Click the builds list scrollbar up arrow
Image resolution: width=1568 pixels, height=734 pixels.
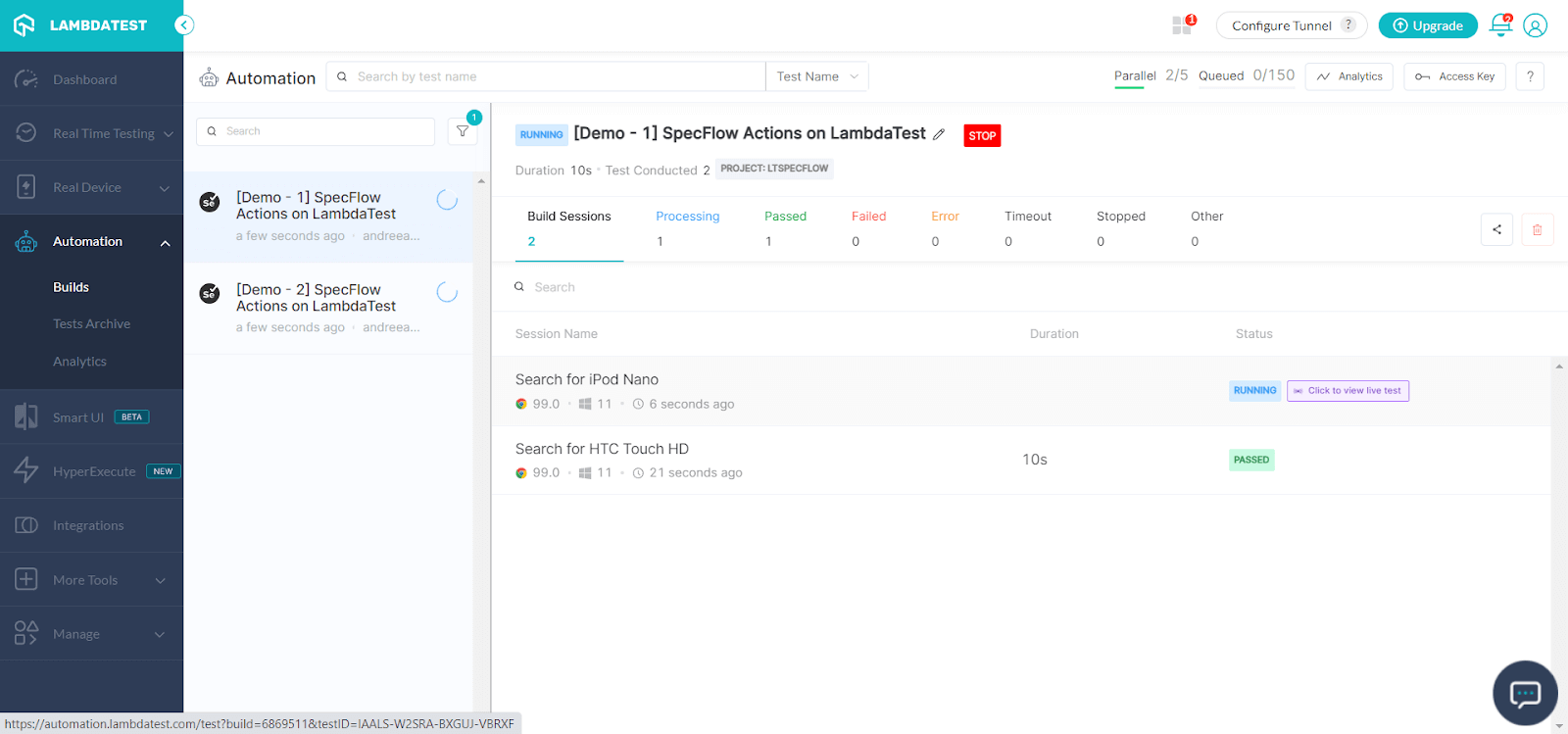[x=481, y=181]
